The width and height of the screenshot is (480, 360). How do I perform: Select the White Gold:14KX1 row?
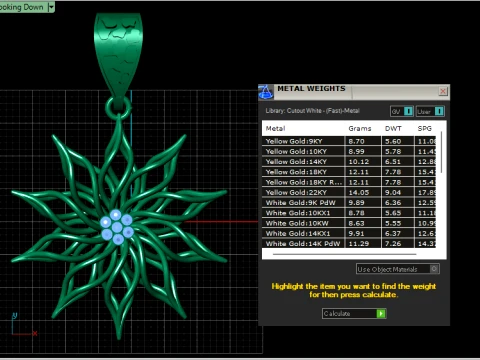point(349,234)
